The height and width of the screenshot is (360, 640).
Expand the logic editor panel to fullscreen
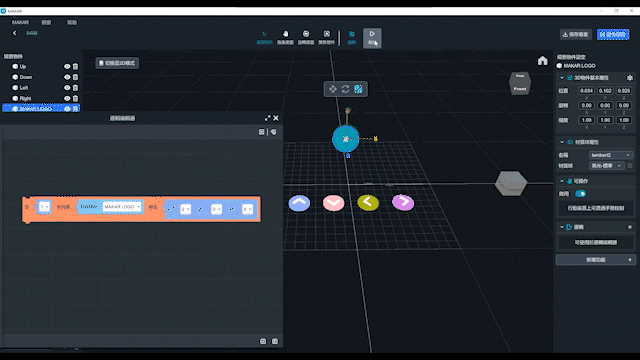[267, 118]
